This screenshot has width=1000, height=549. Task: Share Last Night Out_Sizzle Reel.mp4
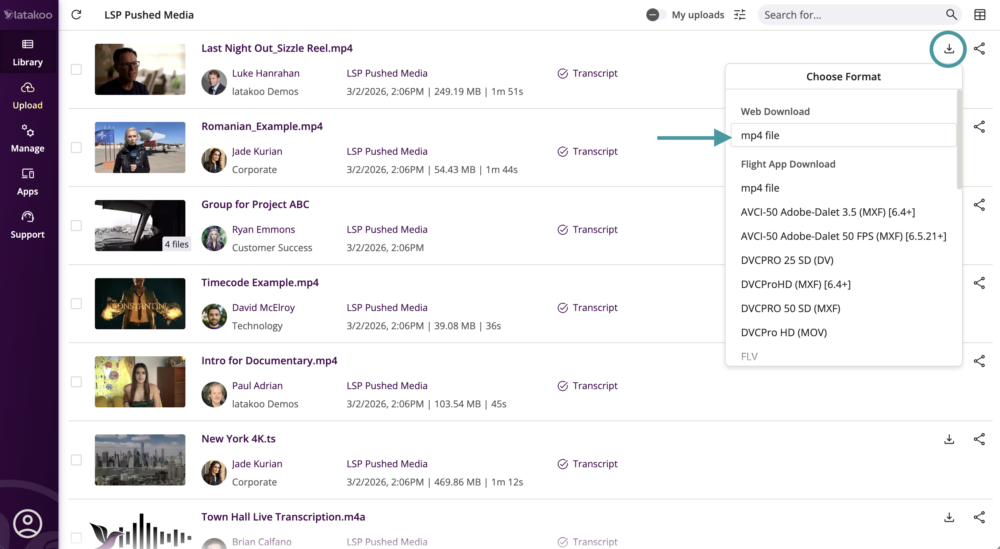979,48
